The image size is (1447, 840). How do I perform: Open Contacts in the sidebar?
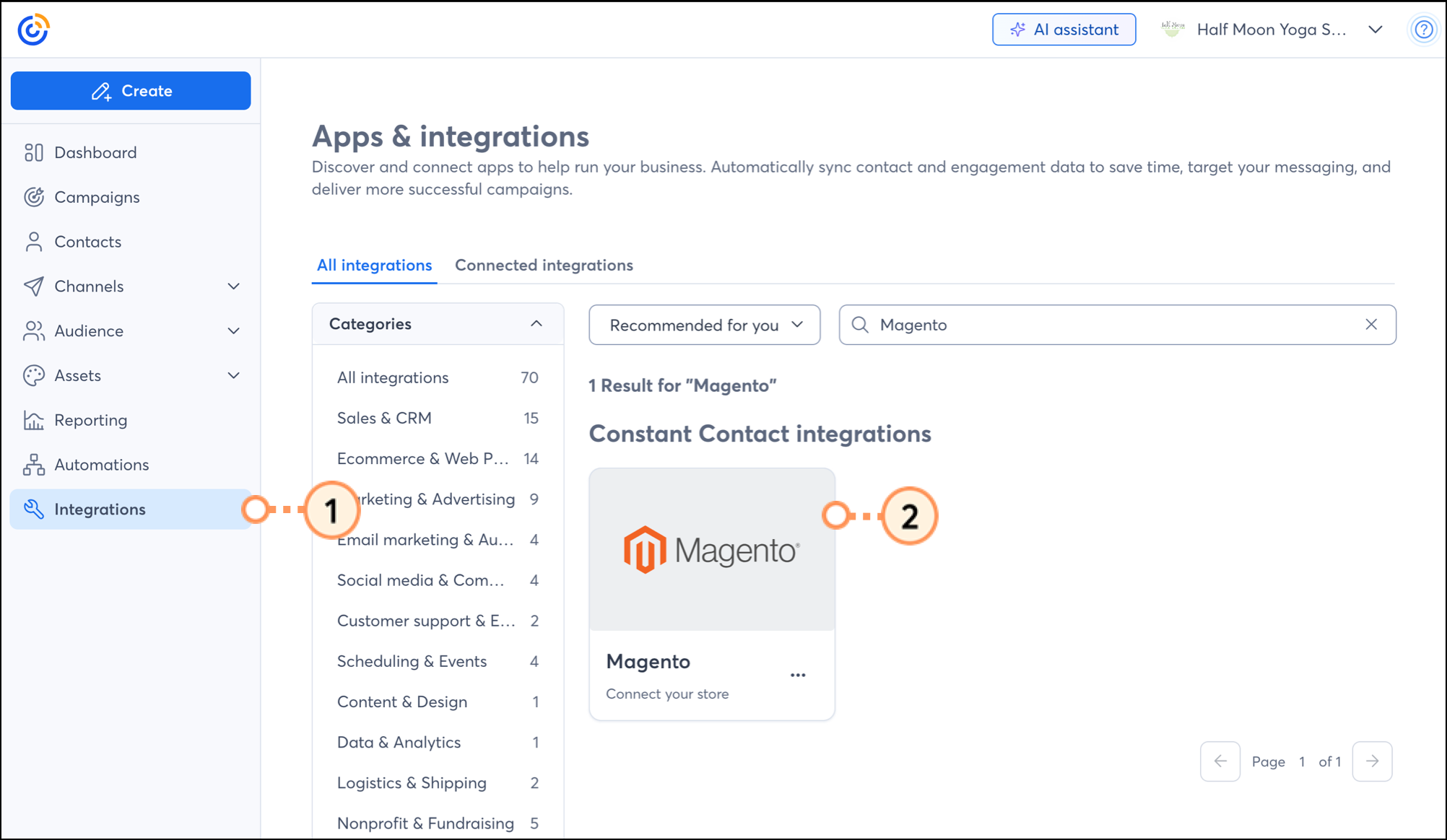(x=87, y=242)
